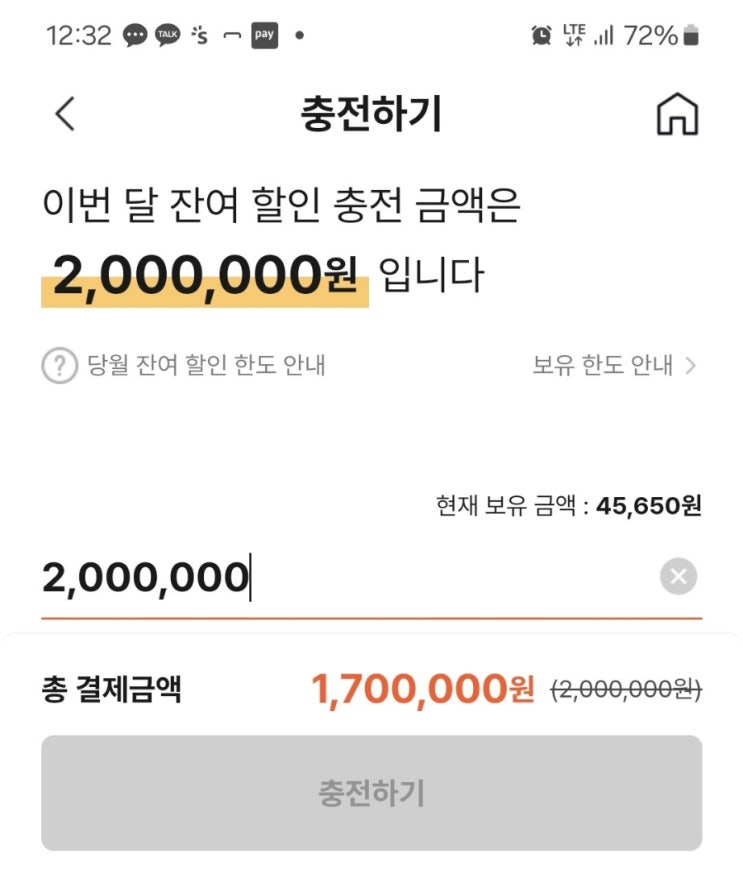Select the highlighted 2,000,000원 amount text

click(205, 276)
